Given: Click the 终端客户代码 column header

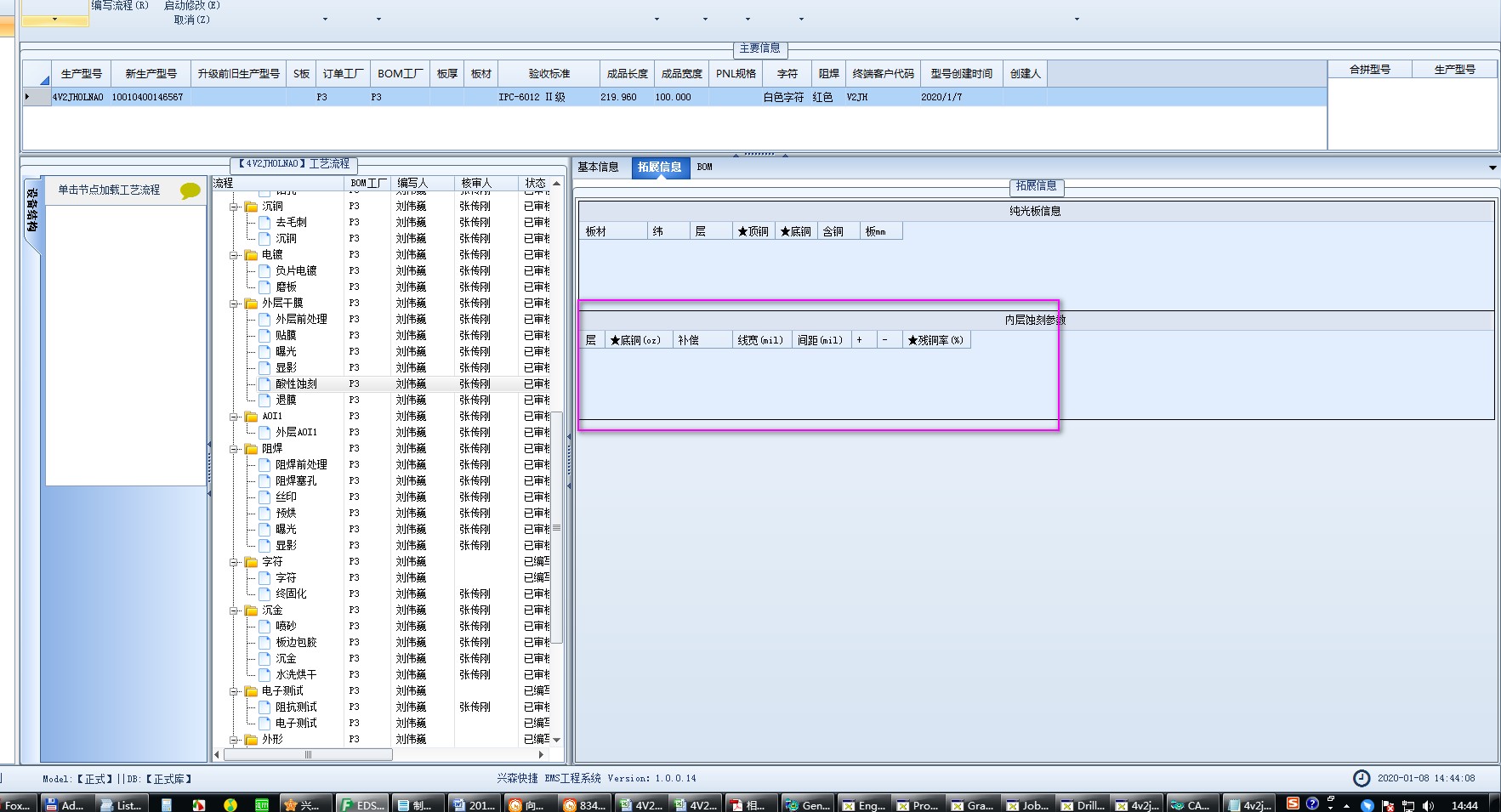Looking at the screenshot, I should pyautogui.click(x=884, y=74).
